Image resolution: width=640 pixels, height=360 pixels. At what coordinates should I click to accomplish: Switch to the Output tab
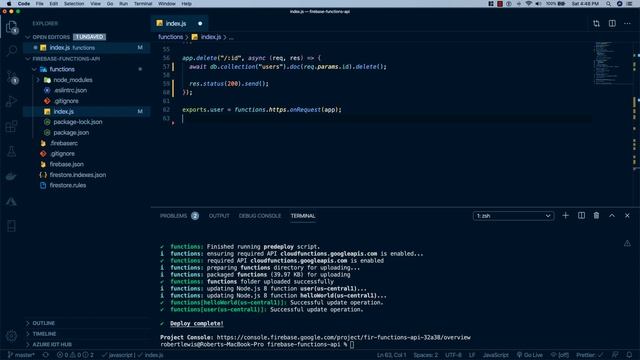tap(219, 216)
